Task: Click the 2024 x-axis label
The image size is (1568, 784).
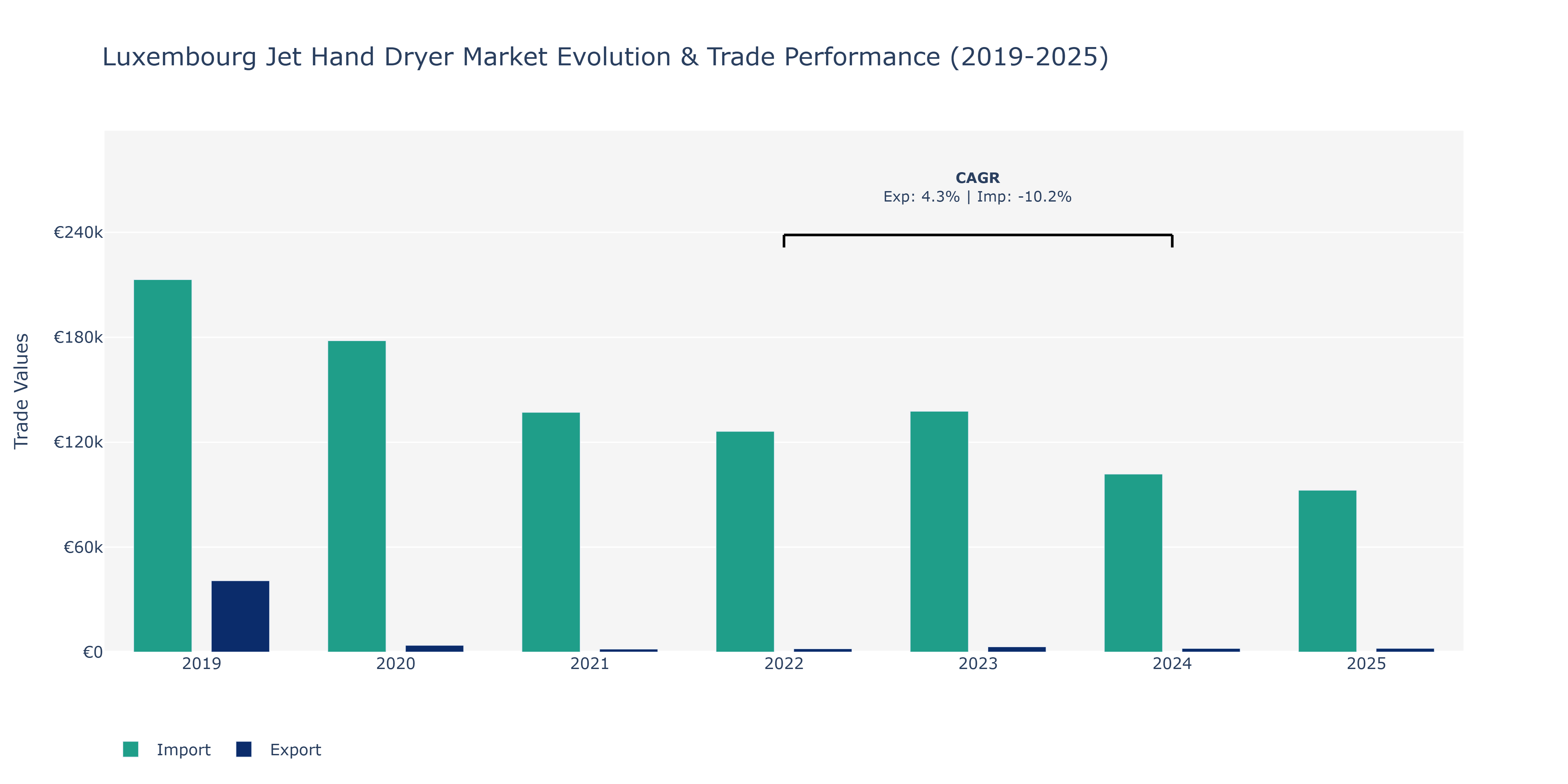Action: pyautogui.click(x=1172, y=663)
